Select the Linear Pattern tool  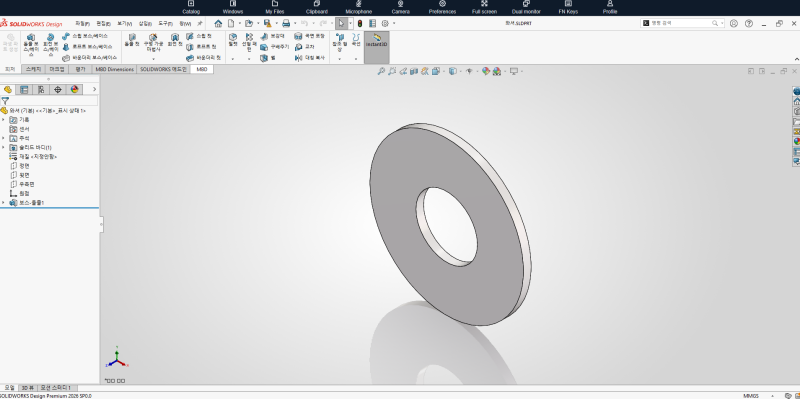(249, 42)
